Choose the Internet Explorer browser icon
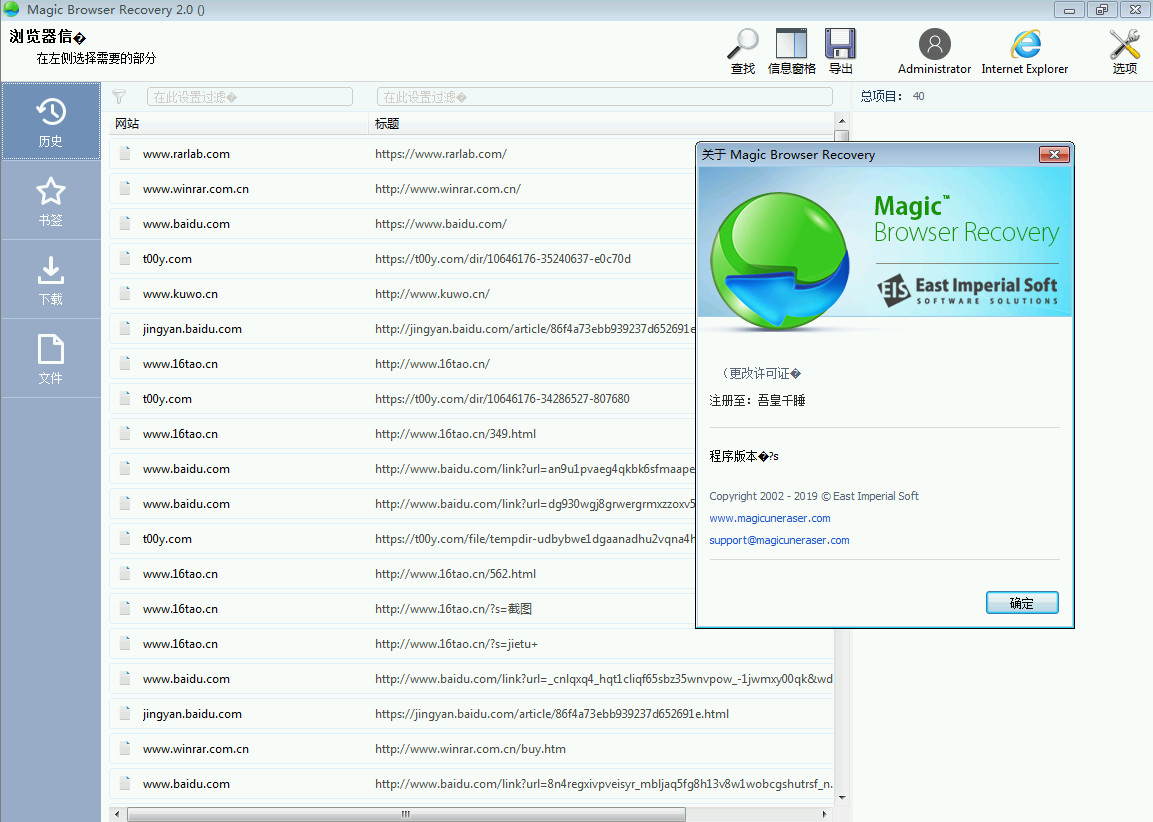1153x822 pixels. (x=1024, y=45)
